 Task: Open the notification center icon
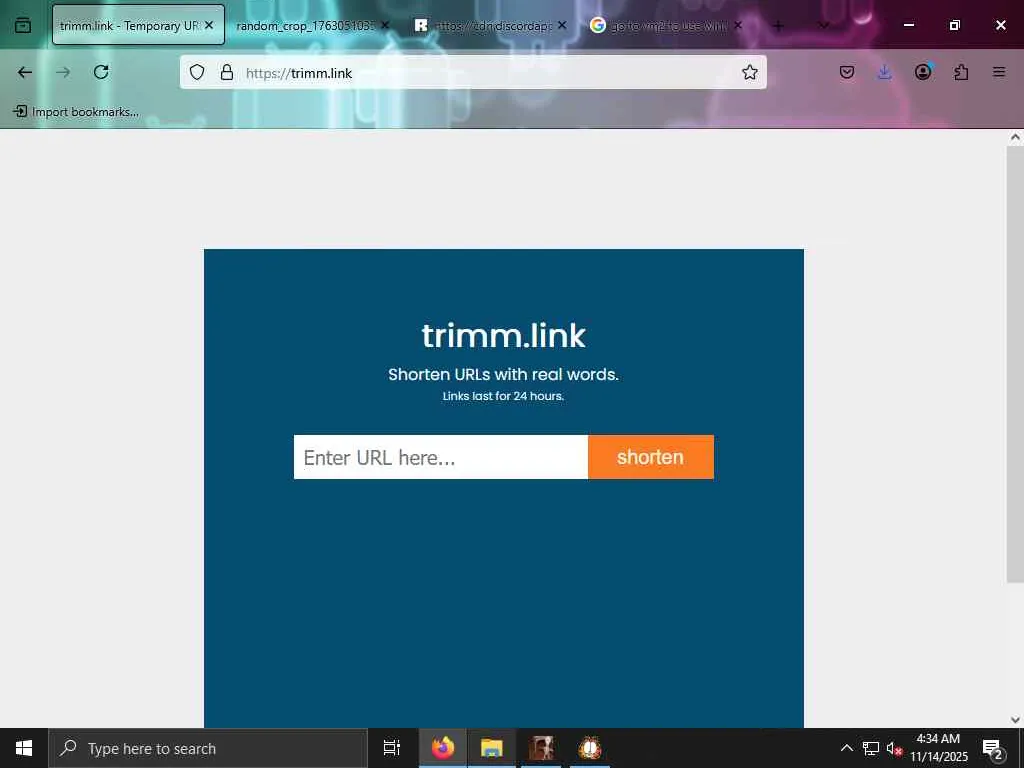993,749
